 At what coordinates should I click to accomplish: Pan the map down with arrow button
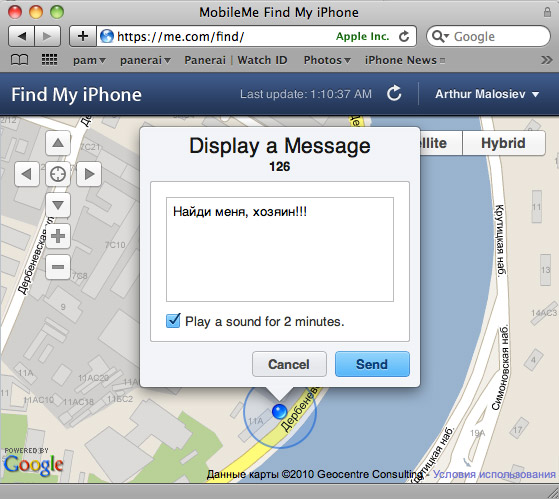(x=58, y=205)
